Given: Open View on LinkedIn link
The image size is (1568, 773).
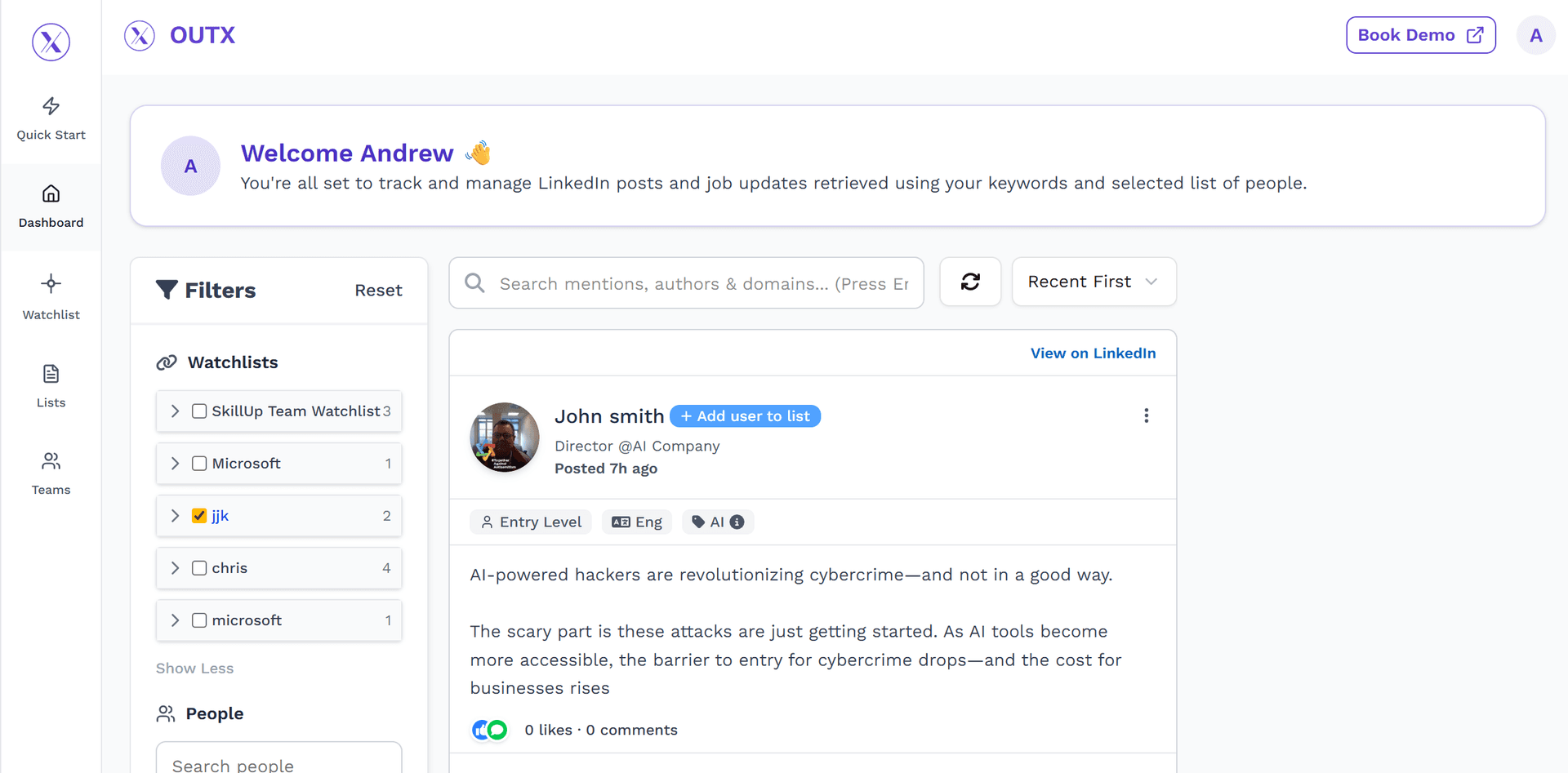Looking at the screenshot, I should 1094,353.
